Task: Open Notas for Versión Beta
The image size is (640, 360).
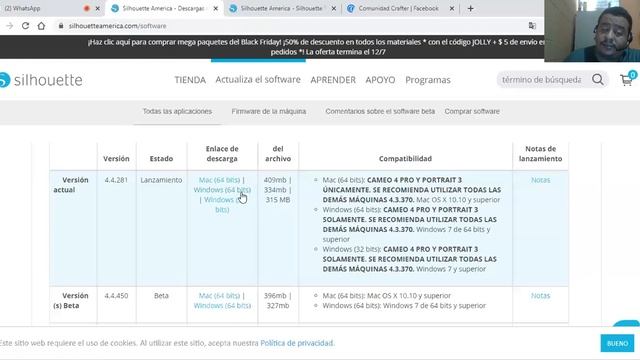Action: point(540,296)
